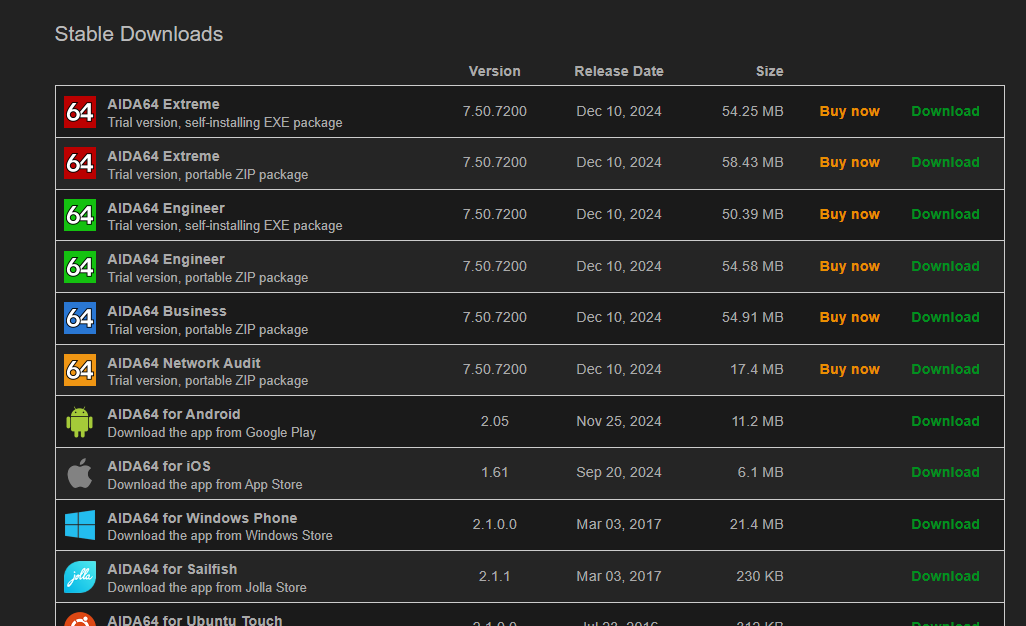The height and width of the screenshot is (626, 1026).
Task: Buy AIDA64 Extreme portable ZIP package
Action: 849,163
